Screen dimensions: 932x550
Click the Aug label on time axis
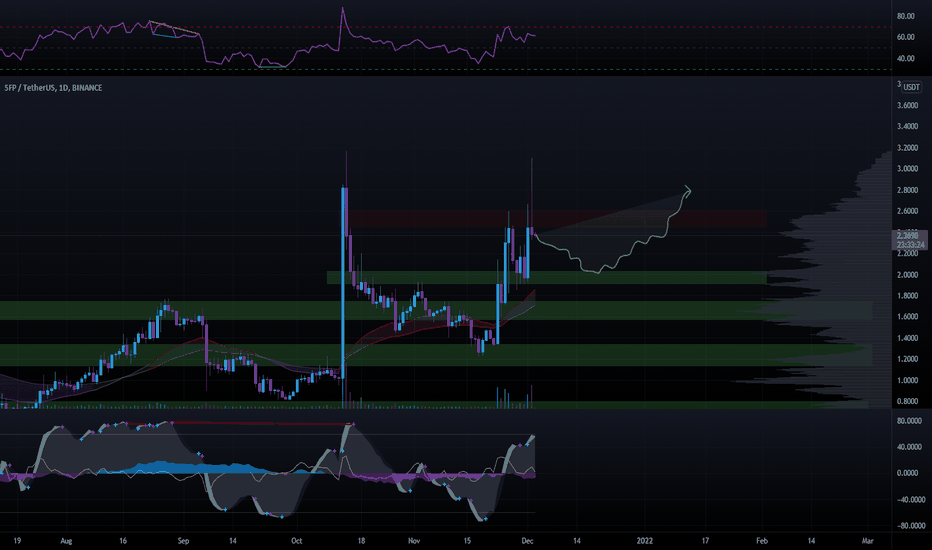tap(66, 541)
